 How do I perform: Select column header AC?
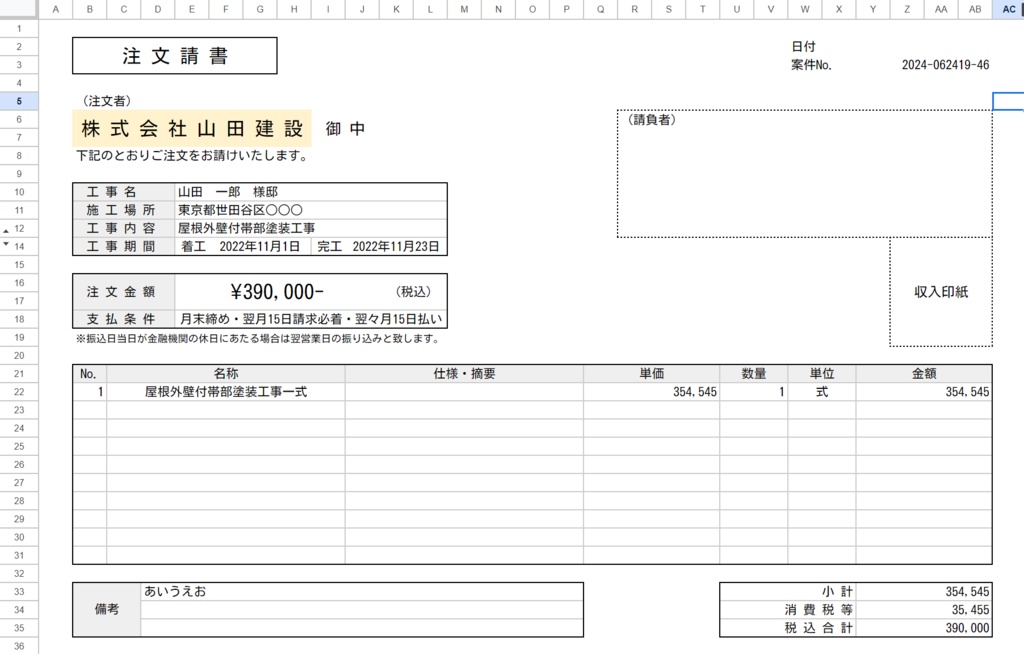point(1007,9)
